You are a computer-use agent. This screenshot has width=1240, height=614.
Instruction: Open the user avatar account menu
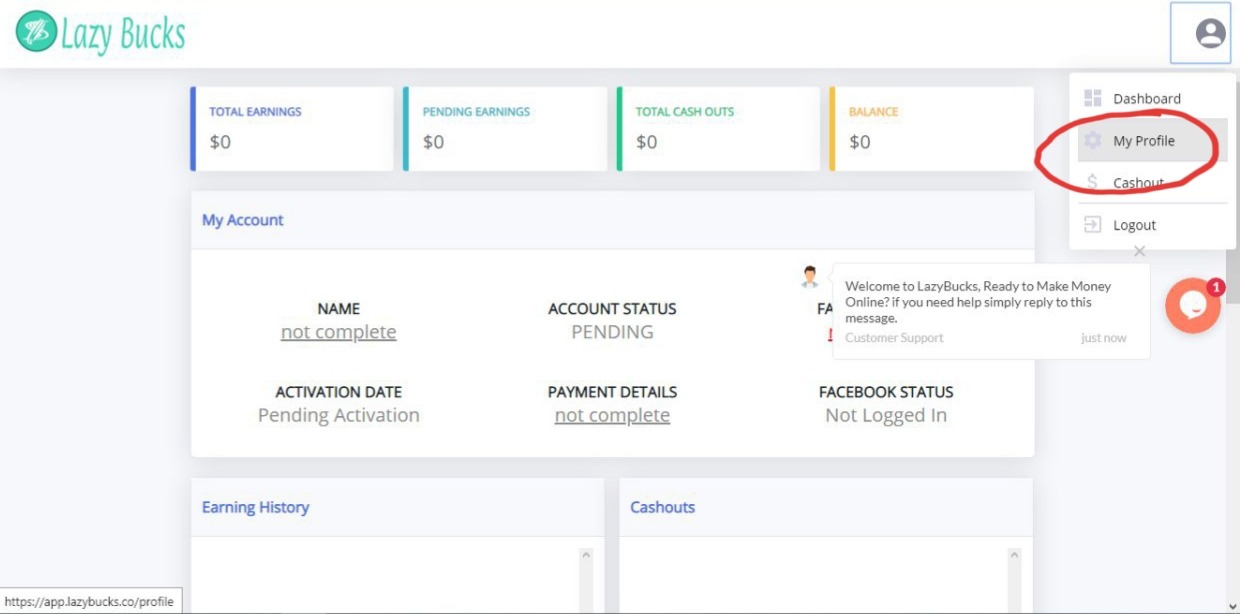(x=1210, y=34)
